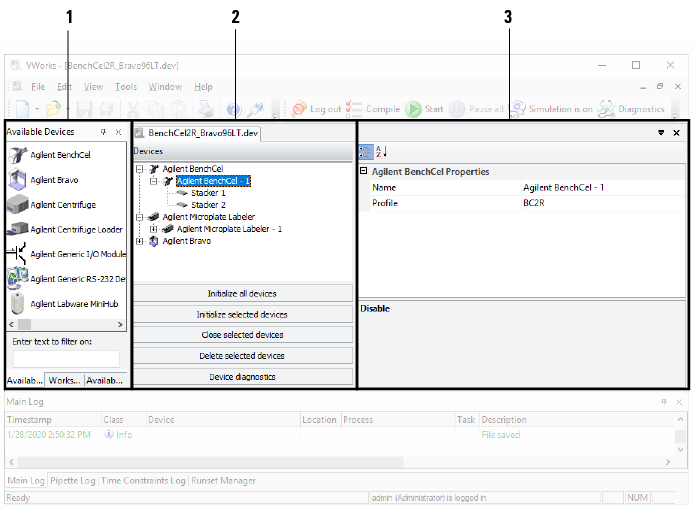Click the Name property value field
Image resolution: width=693 pixels, height=509 pixels.
(603, 188)
